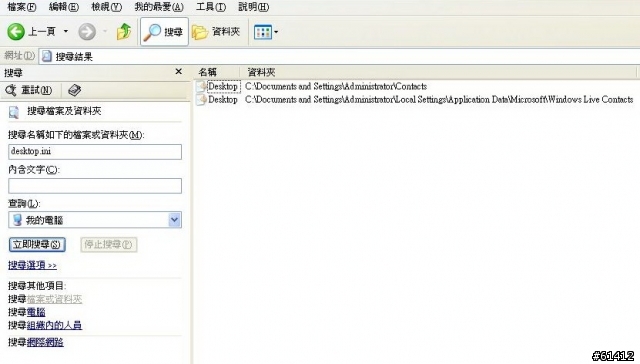Click the 檔案或資料夾 search link
Screen dimensions: 640x364
pyautogui.click(x=54, y=299)
